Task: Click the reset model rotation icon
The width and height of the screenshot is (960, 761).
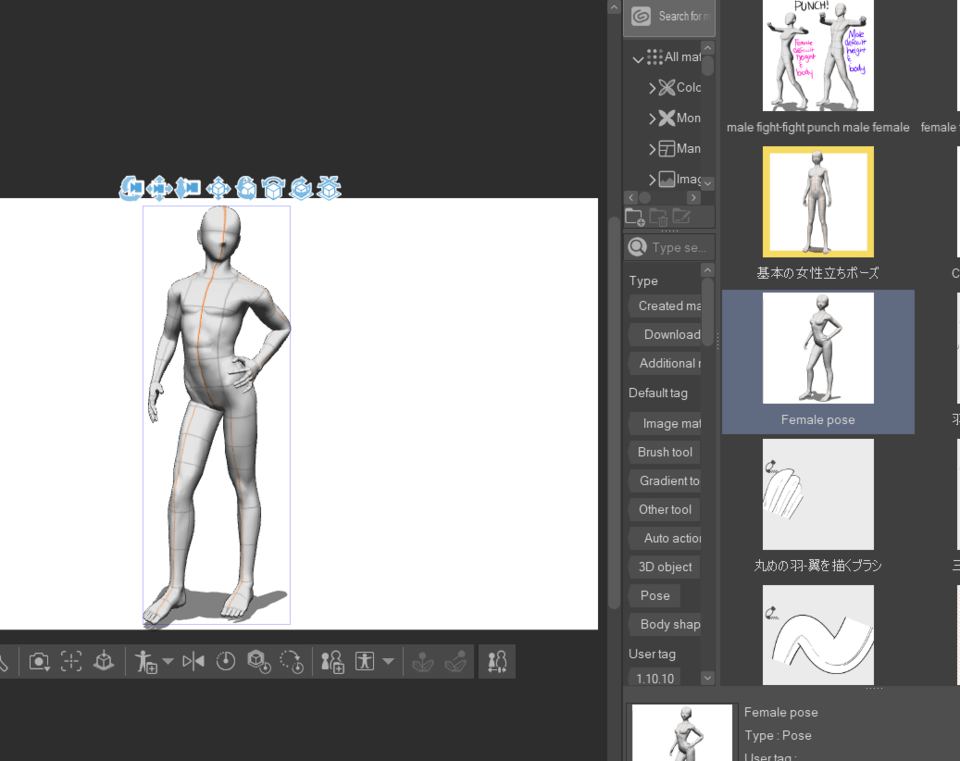Action: pos(291,661)
